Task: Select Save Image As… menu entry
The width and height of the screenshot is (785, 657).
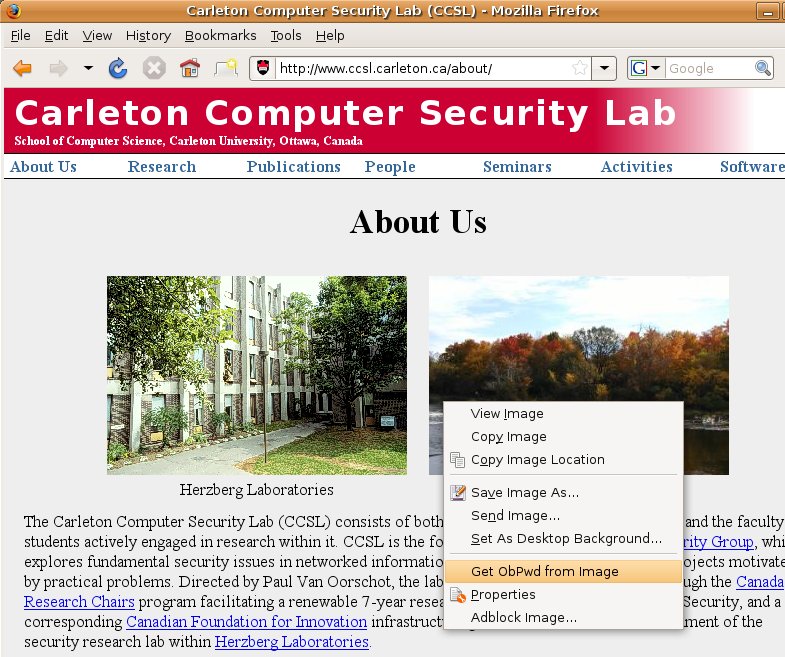Action: [x=563, y=493]
